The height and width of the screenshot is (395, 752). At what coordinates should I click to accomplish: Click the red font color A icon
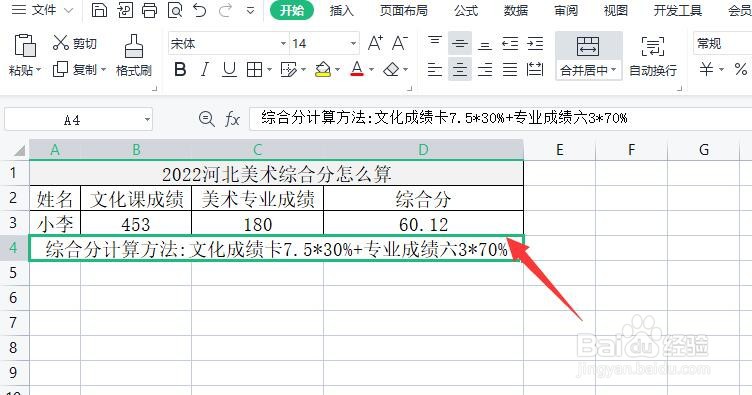tap(357, 70)
